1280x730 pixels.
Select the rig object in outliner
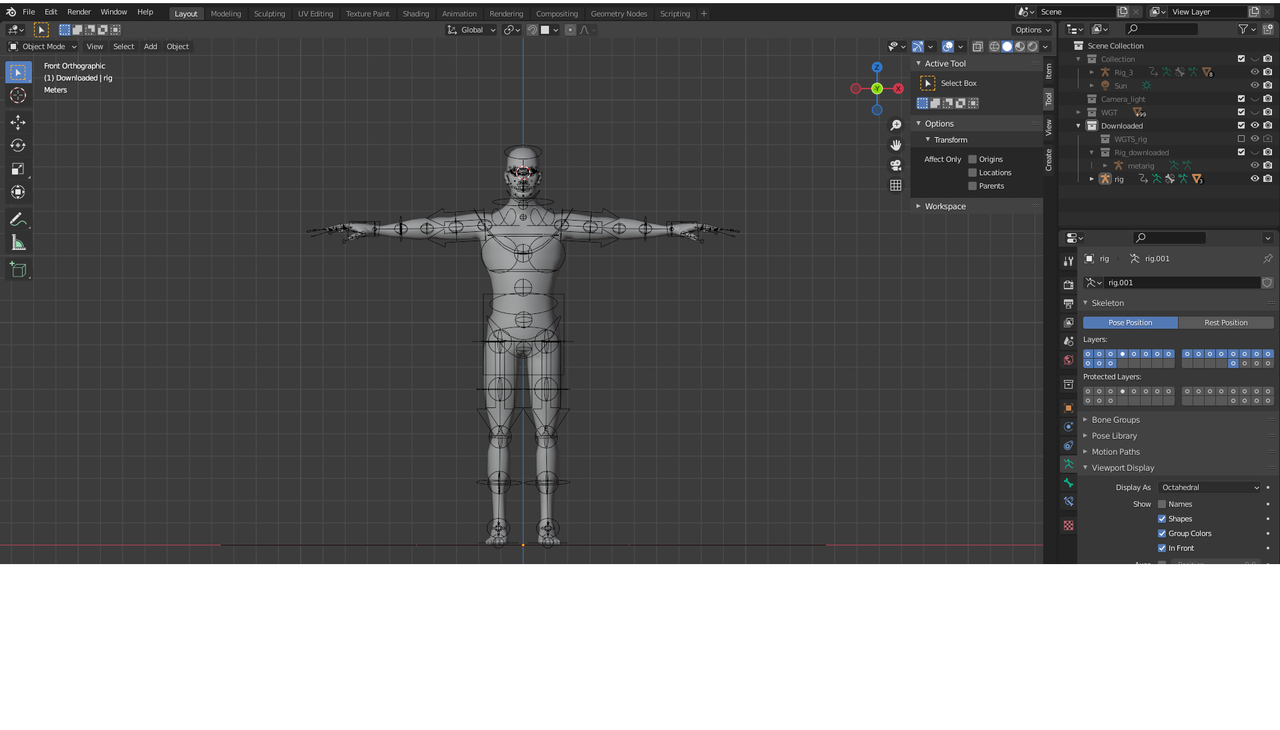[x=1119, y=179]
